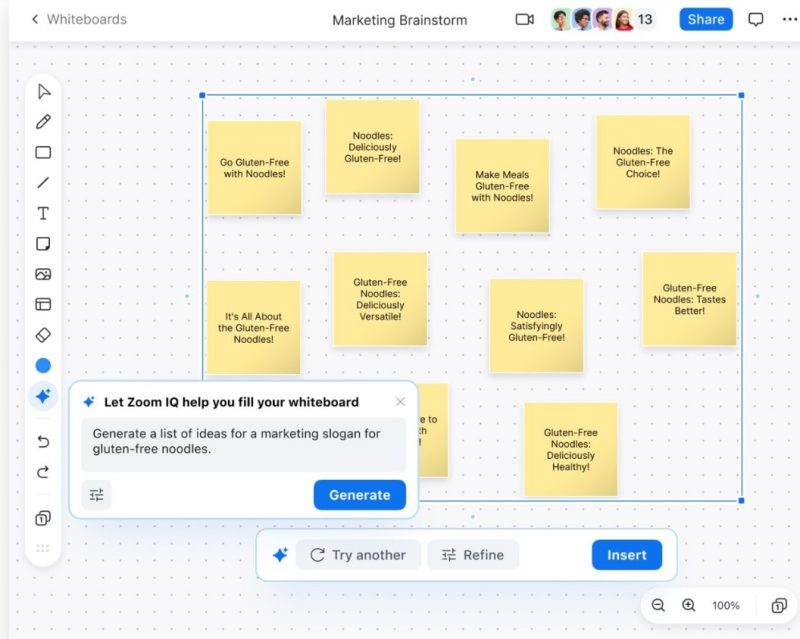Screen dimensions: 800x639
Task: Open the frames/templates tool in sidebar
Action: [42, 303]
